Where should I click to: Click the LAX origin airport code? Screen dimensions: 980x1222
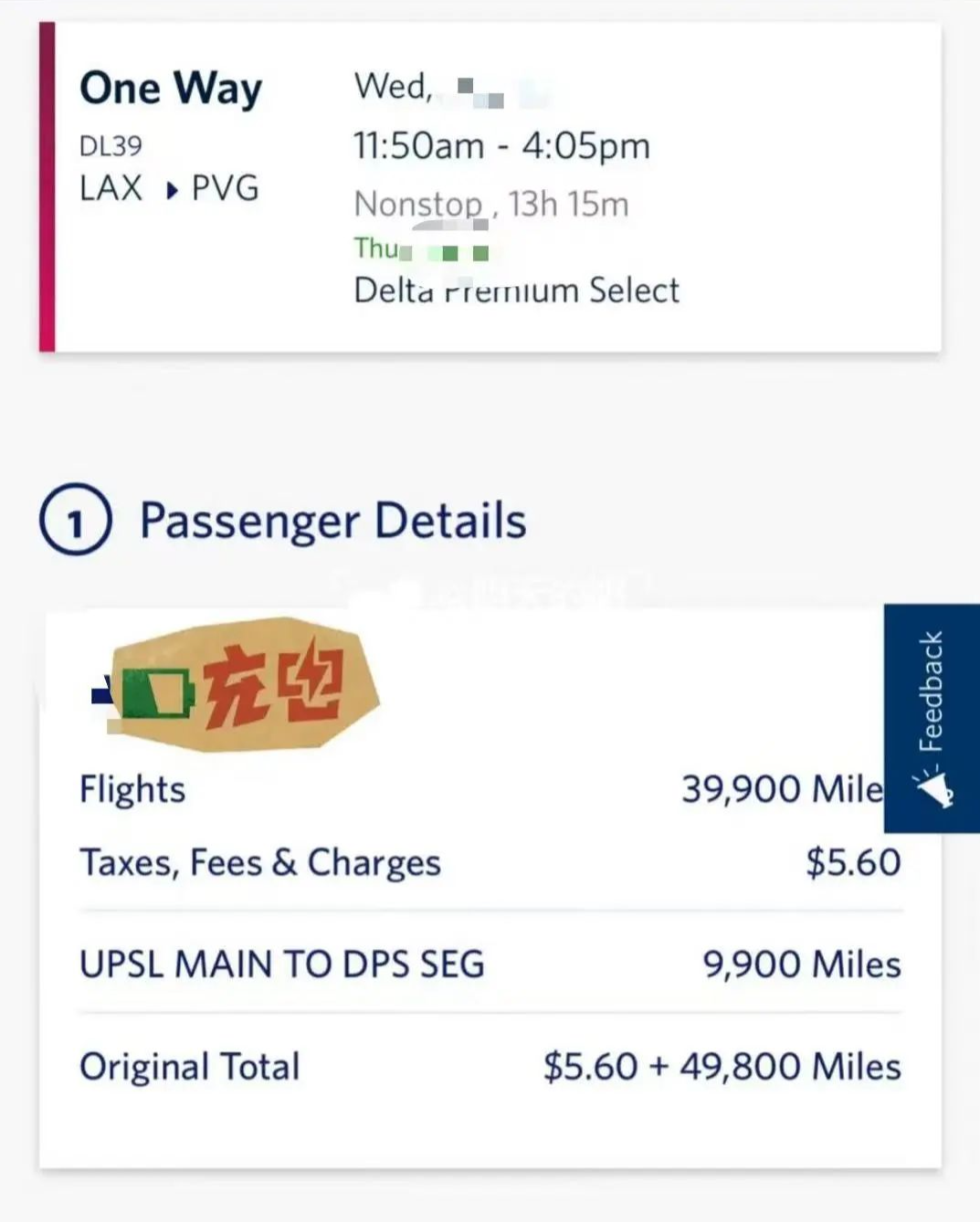(x=111, y=188)
